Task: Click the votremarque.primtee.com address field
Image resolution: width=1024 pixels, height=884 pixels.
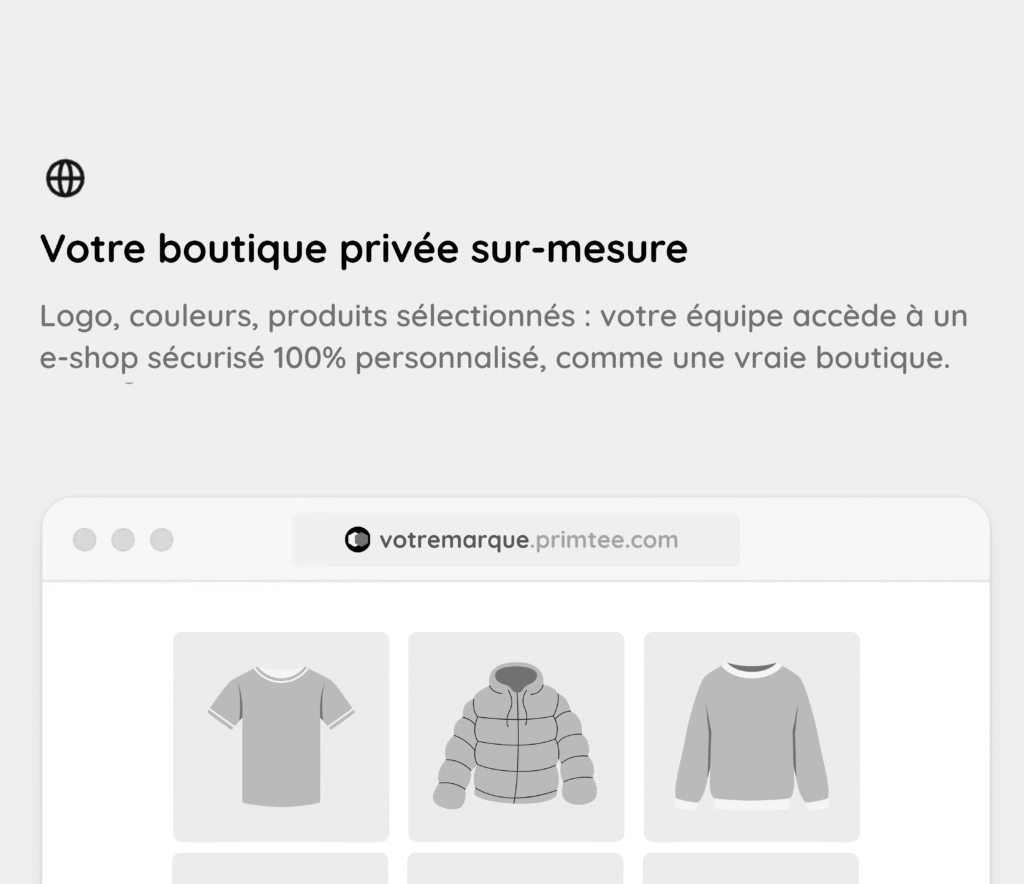Action: pyautogui.click(x=516, y=540)
